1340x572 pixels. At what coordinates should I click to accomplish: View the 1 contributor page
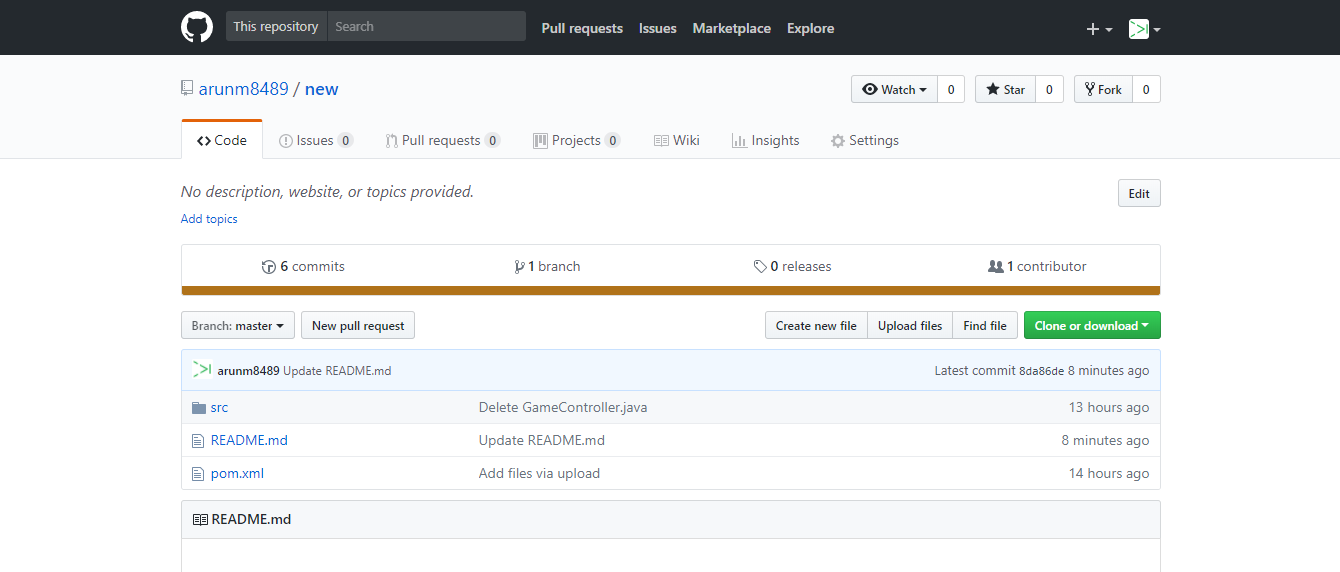(1037, 266)
